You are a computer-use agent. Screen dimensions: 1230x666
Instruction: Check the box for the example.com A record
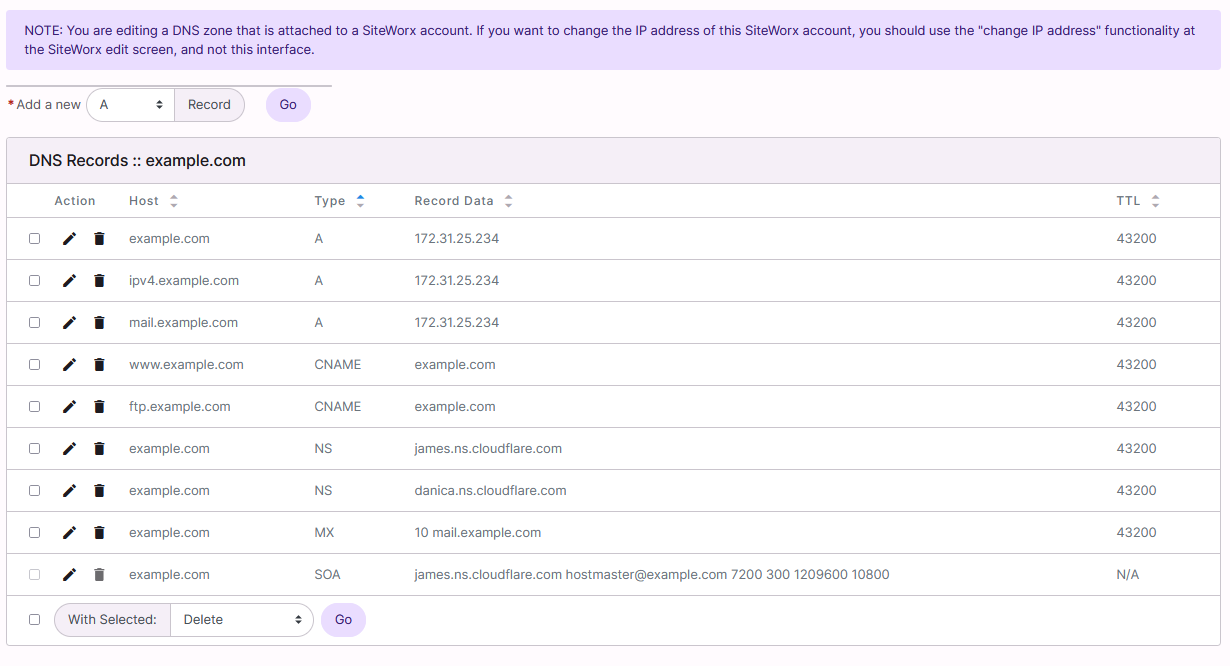point(34,238)
